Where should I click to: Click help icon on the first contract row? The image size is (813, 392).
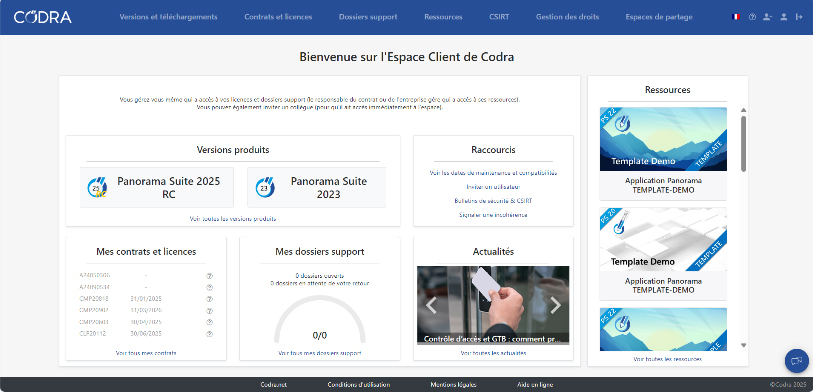pyautogui.click(x=209, y=276)
